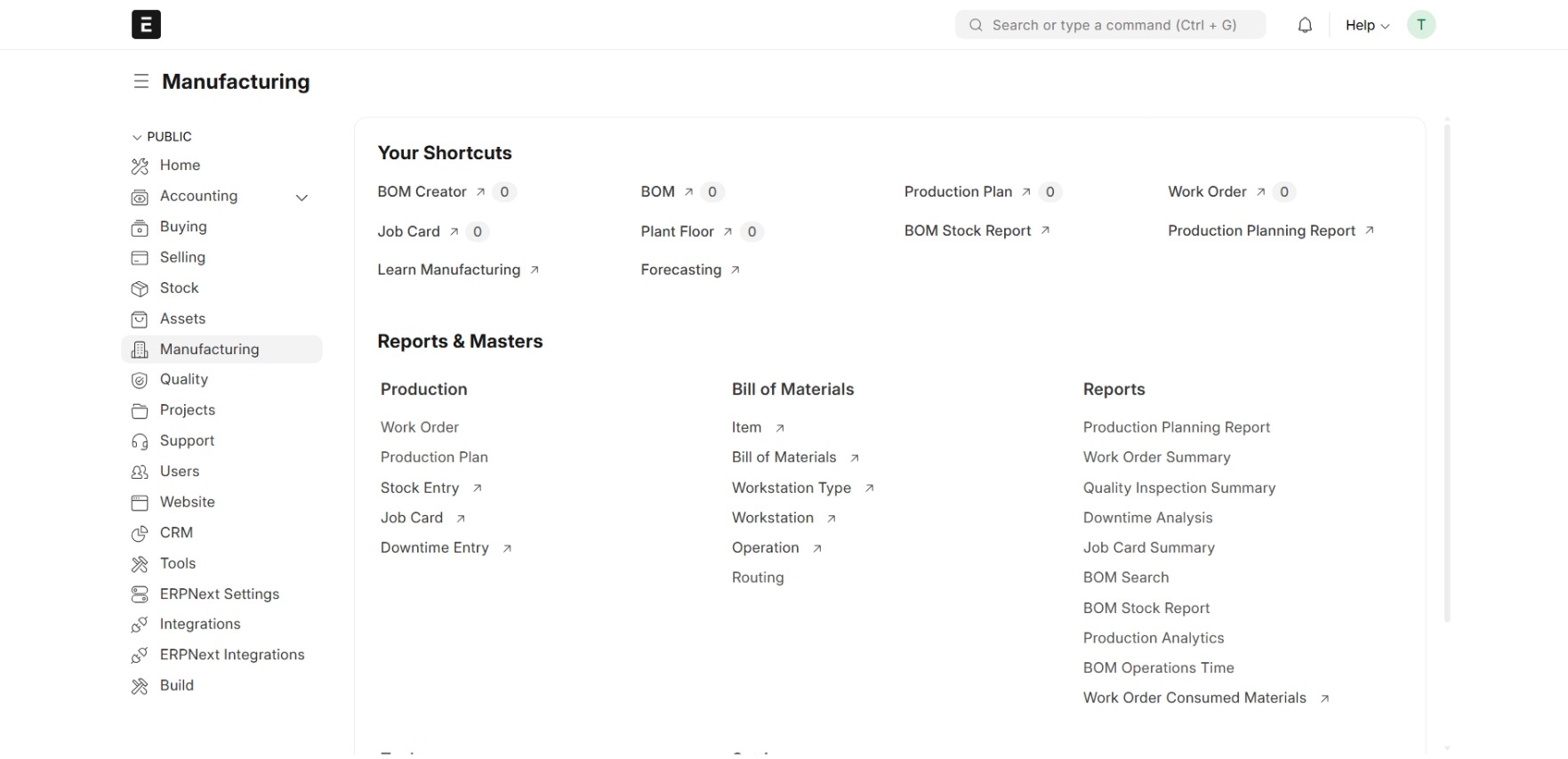Open Work Order Summary report
The width and height of the screenshot is (1568, 759).
pyautogui.click(x=1157, y=457)
